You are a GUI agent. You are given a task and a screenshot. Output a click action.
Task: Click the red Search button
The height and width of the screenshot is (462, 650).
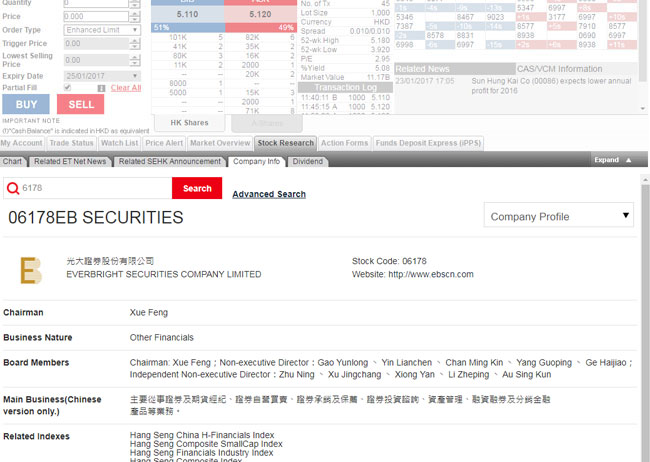(197, 188)
